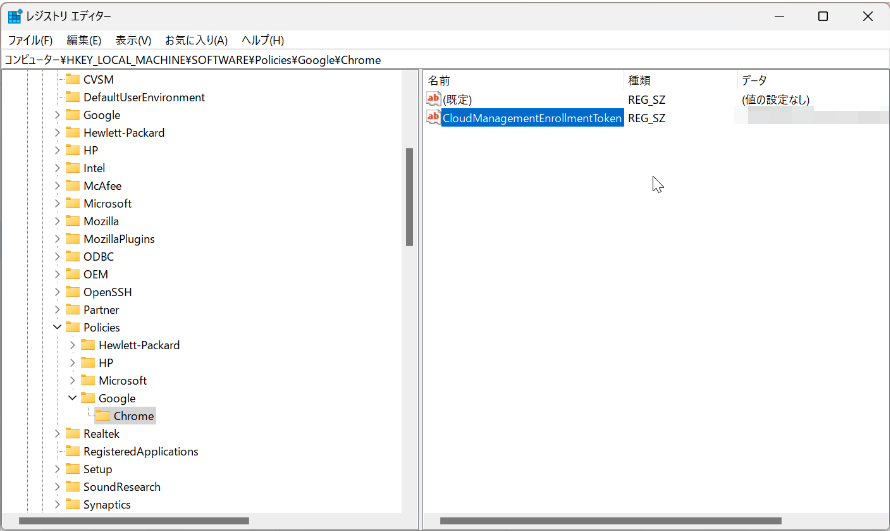Click the tree pane vertical scrollbar thumb

pos(409,196)
